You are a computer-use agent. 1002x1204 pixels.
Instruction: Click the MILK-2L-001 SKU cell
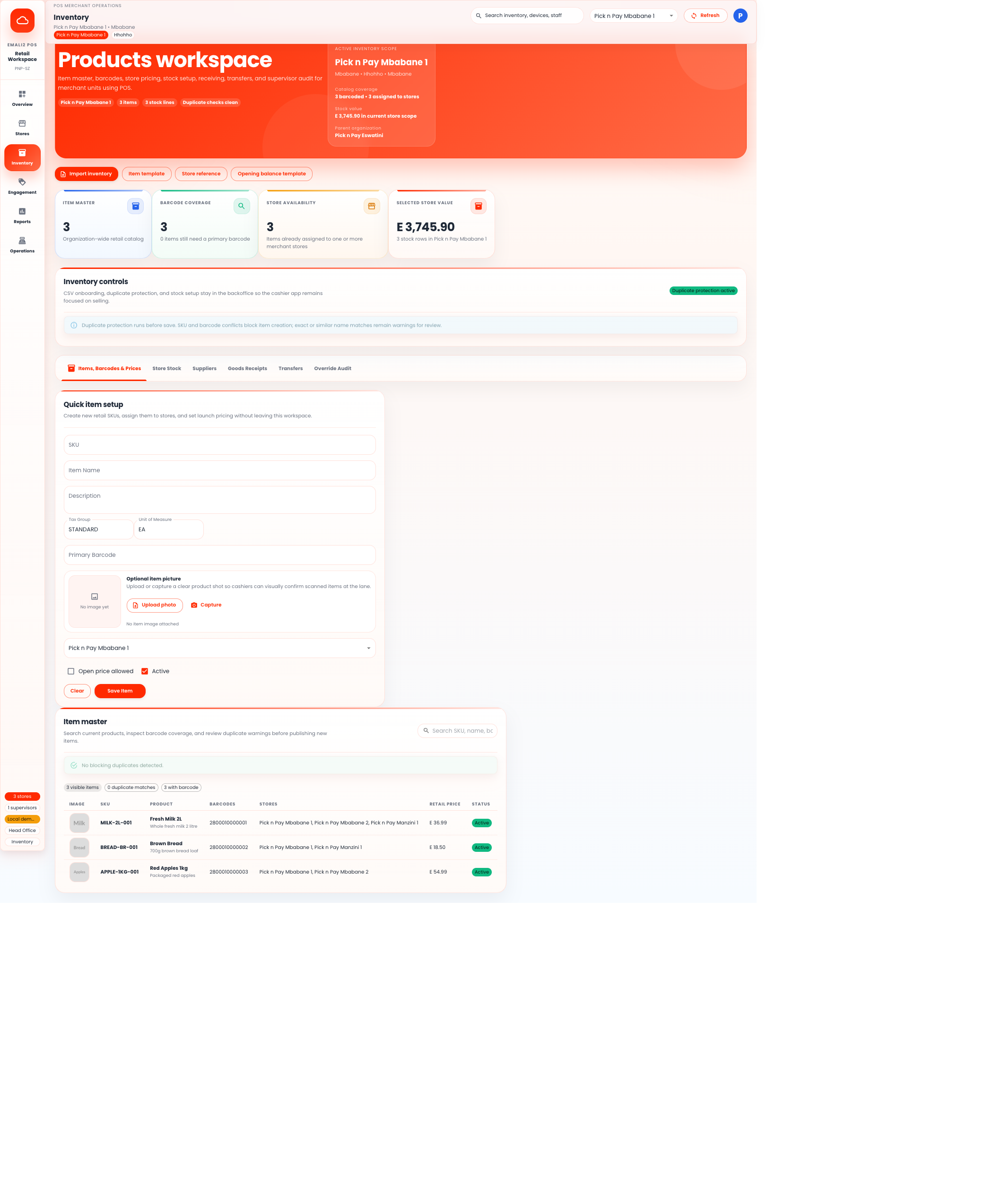116,823
